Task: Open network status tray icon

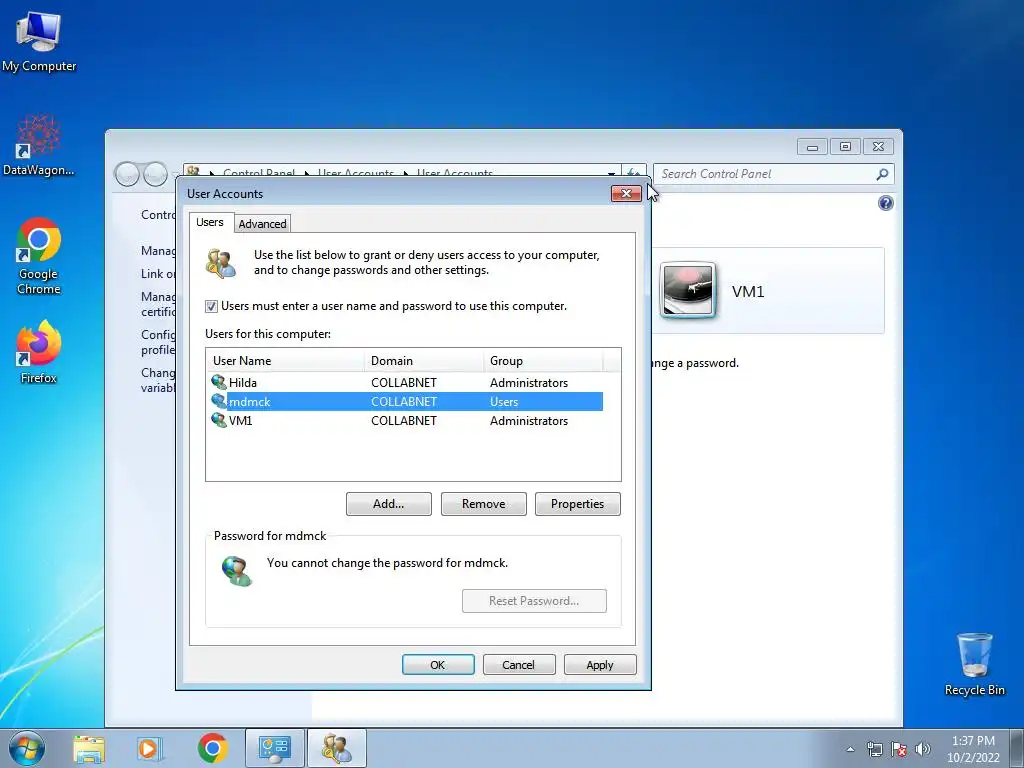Action: point(874,749)
